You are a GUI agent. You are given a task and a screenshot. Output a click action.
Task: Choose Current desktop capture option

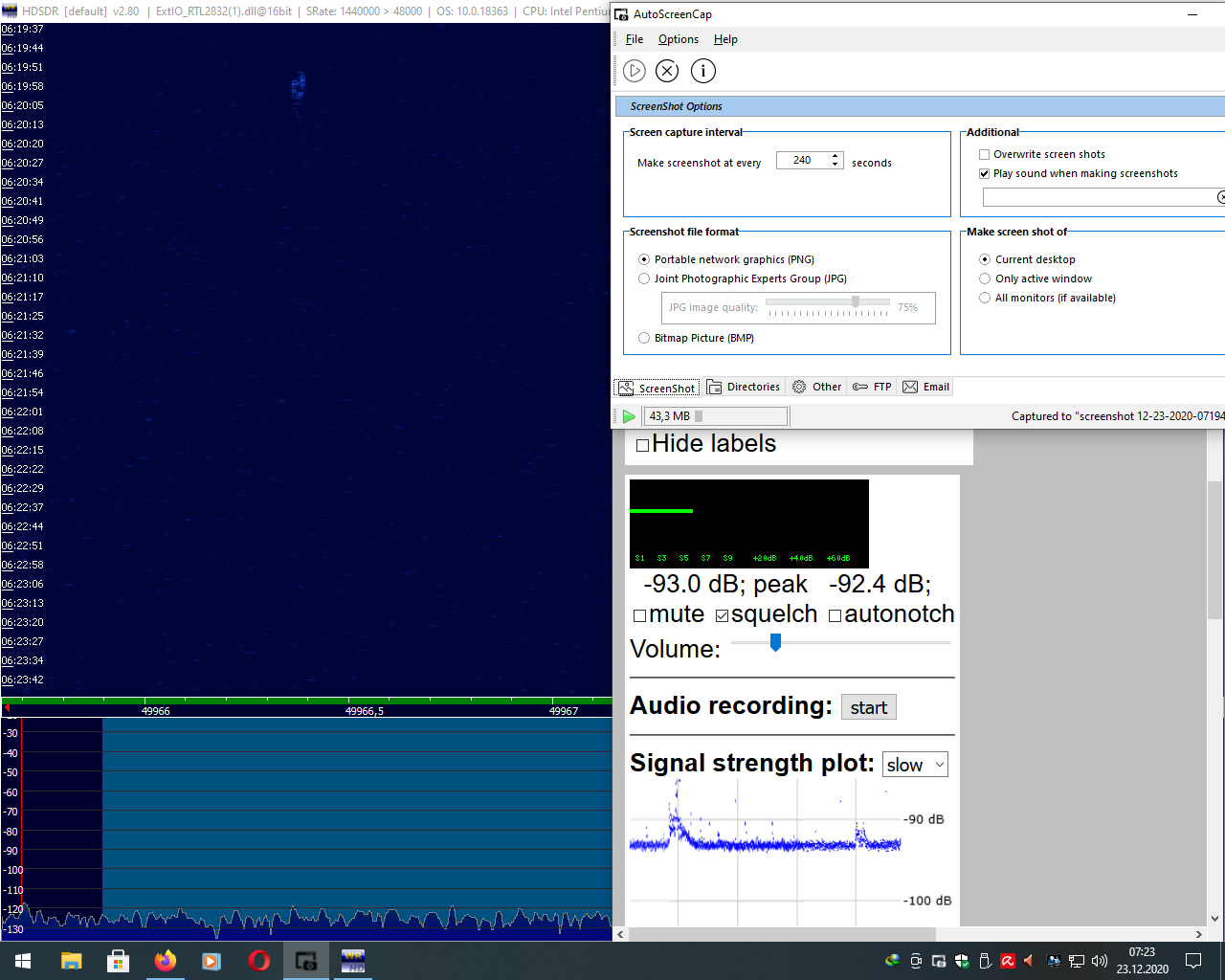pyautogui.click(x=985, y=259)
